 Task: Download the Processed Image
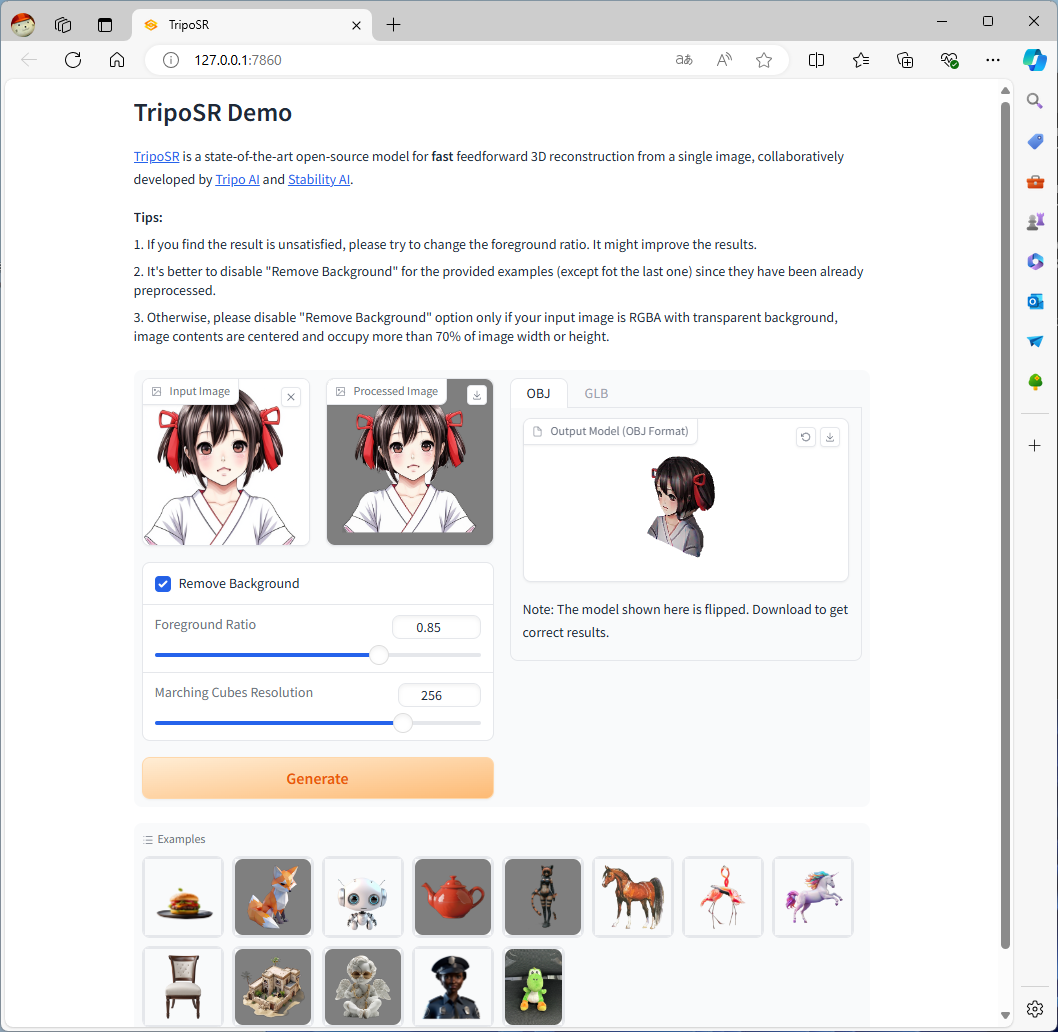click(x=477, y=396)
